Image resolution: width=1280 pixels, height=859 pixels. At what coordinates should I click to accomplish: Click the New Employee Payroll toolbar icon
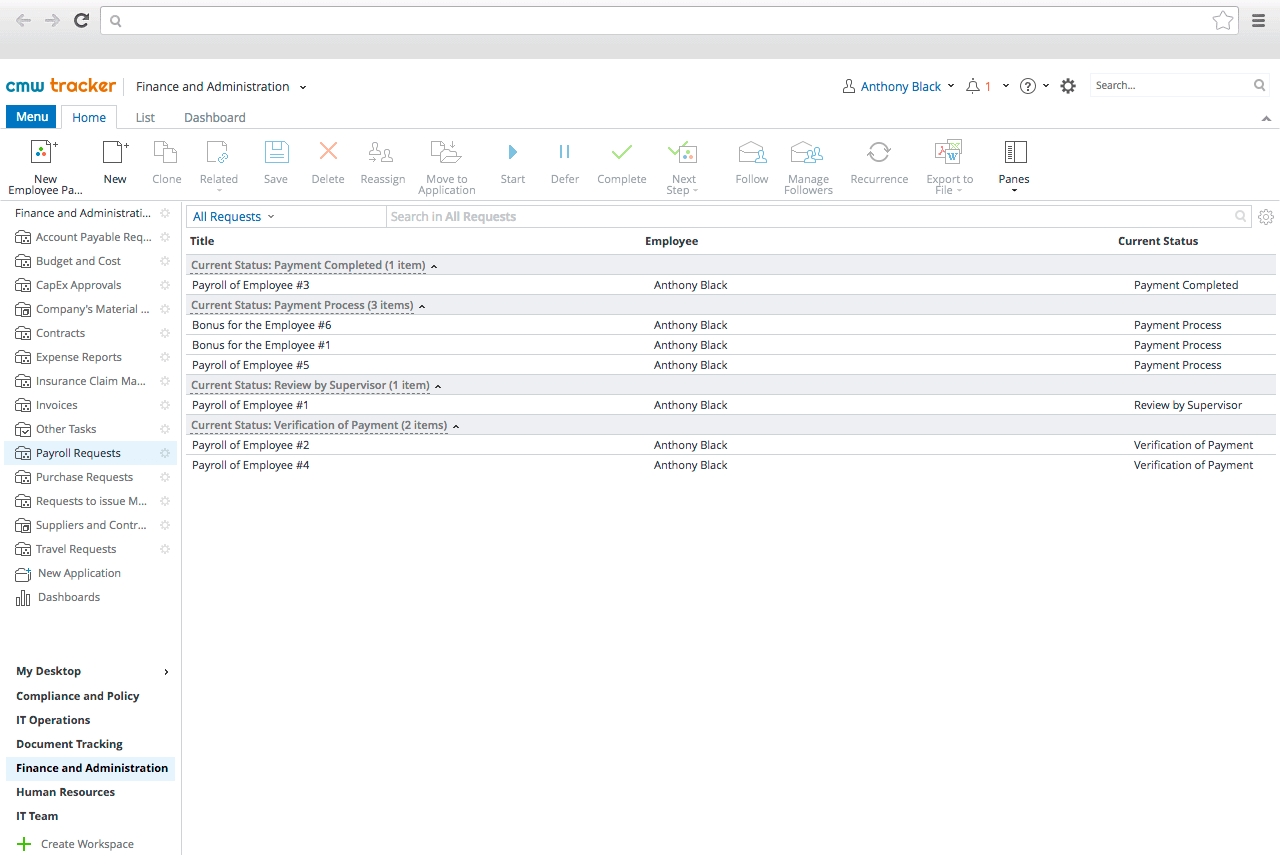coord(45,152)
